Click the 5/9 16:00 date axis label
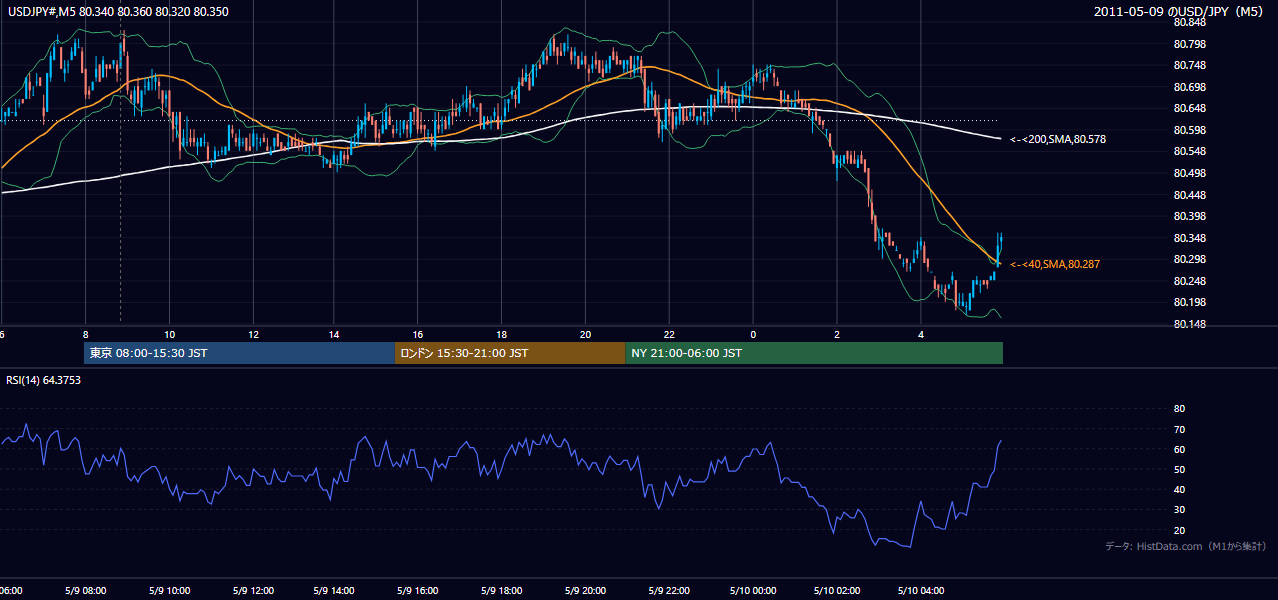The width and height of the screenshot is (1278, 600). [x=418, y=590]
